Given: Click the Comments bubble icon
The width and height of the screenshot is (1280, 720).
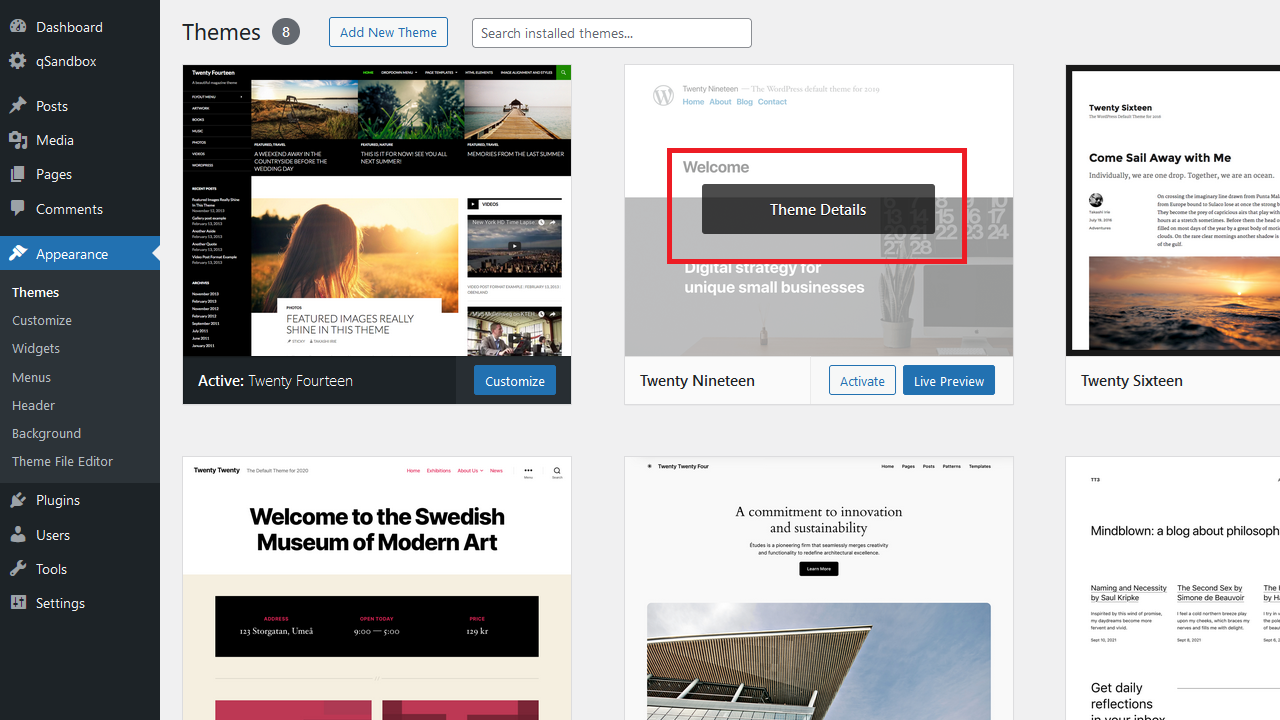Looking at the screenshot, I should 18,209.
